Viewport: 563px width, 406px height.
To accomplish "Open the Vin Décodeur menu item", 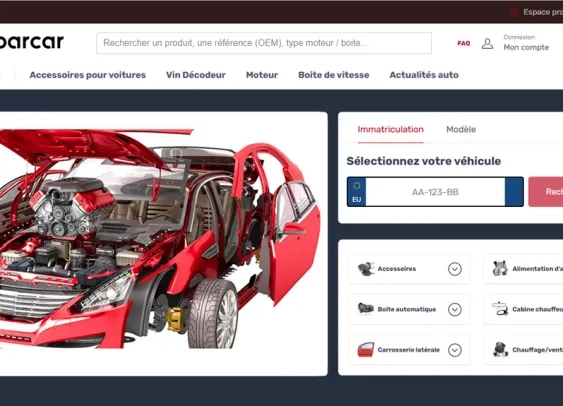I will click(196, 75).
